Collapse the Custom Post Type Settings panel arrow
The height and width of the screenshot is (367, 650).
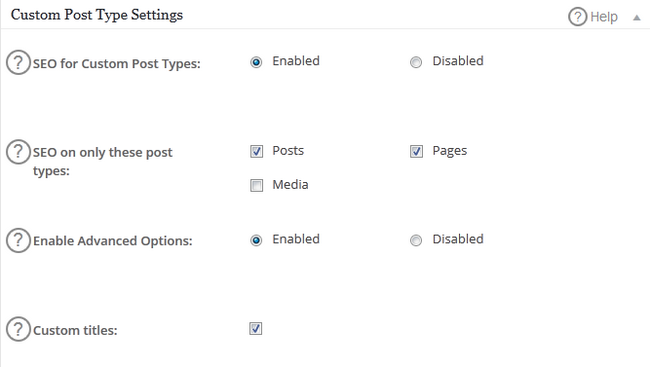pos(637,17)
